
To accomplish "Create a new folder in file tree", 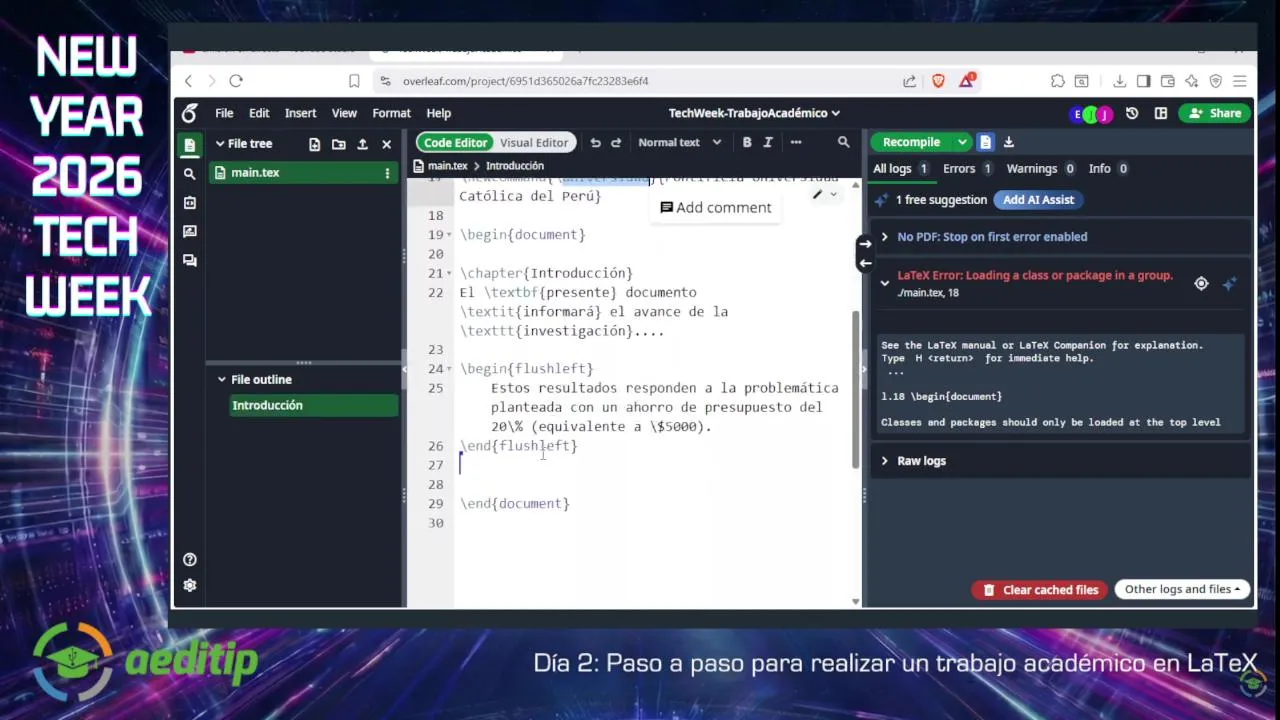I will coord(338,144).
